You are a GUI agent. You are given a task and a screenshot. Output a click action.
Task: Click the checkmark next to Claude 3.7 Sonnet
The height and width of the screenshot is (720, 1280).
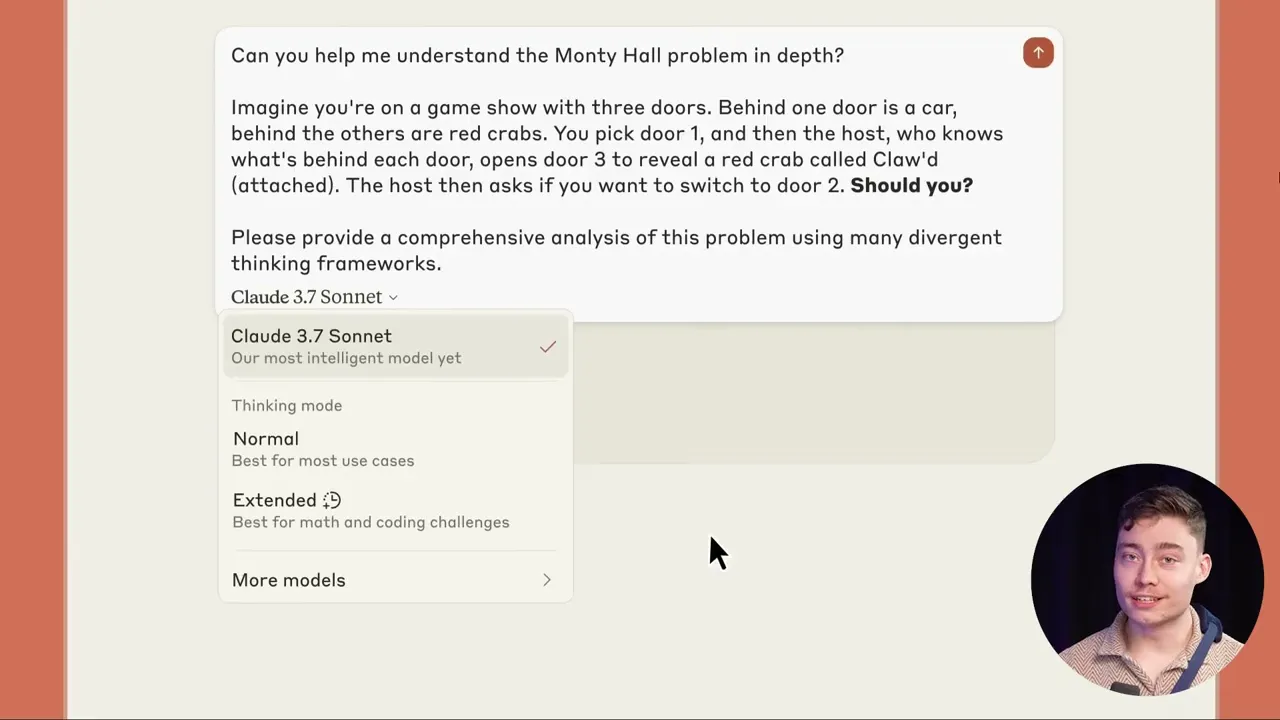pos(547,347)
